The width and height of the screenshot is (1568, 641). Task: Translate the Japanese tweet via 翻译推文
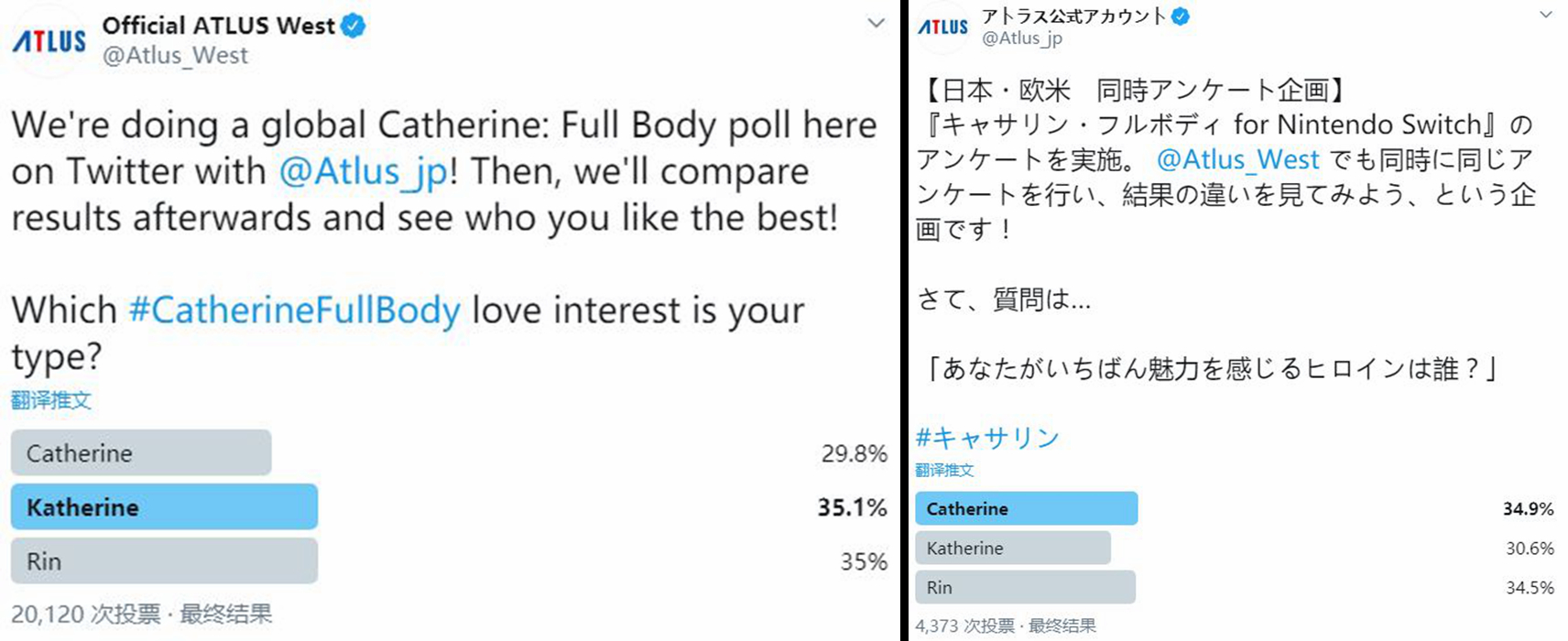click(944, 470)
